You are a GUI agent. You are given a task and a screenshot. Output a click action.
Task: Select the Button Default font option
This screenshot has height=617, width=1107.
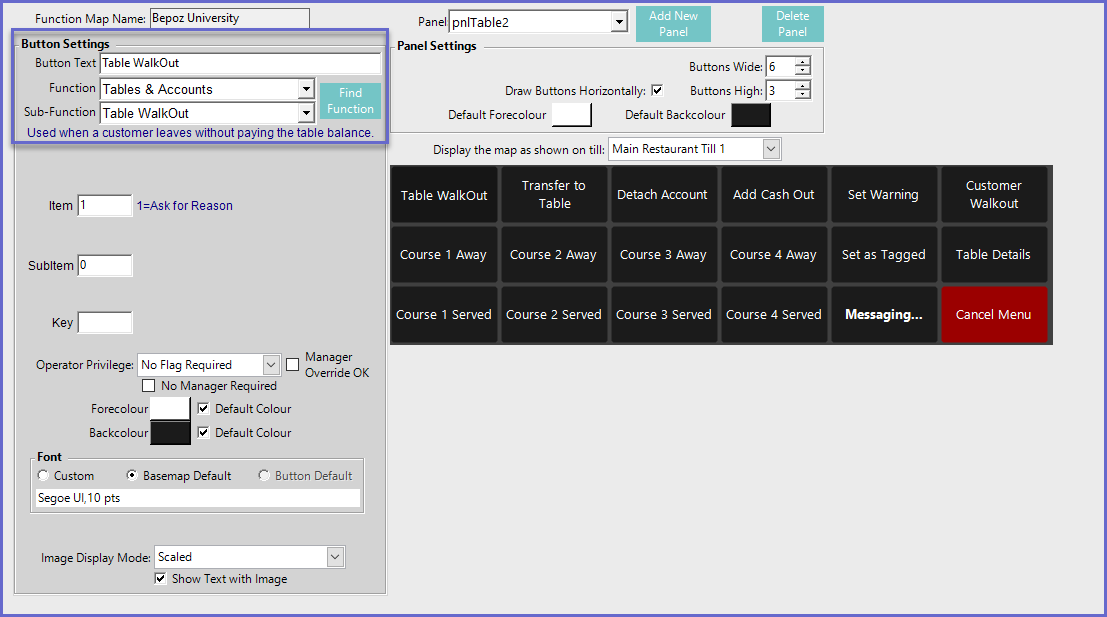264,476
